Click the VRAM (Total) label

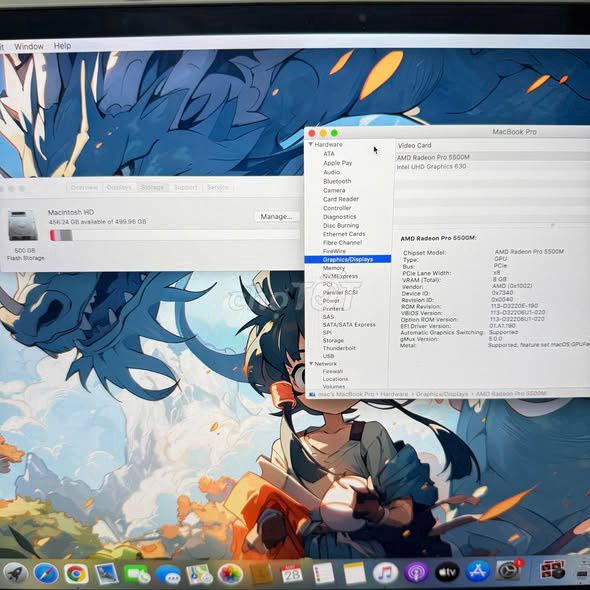pyautogui.click(x=421, y=280)
